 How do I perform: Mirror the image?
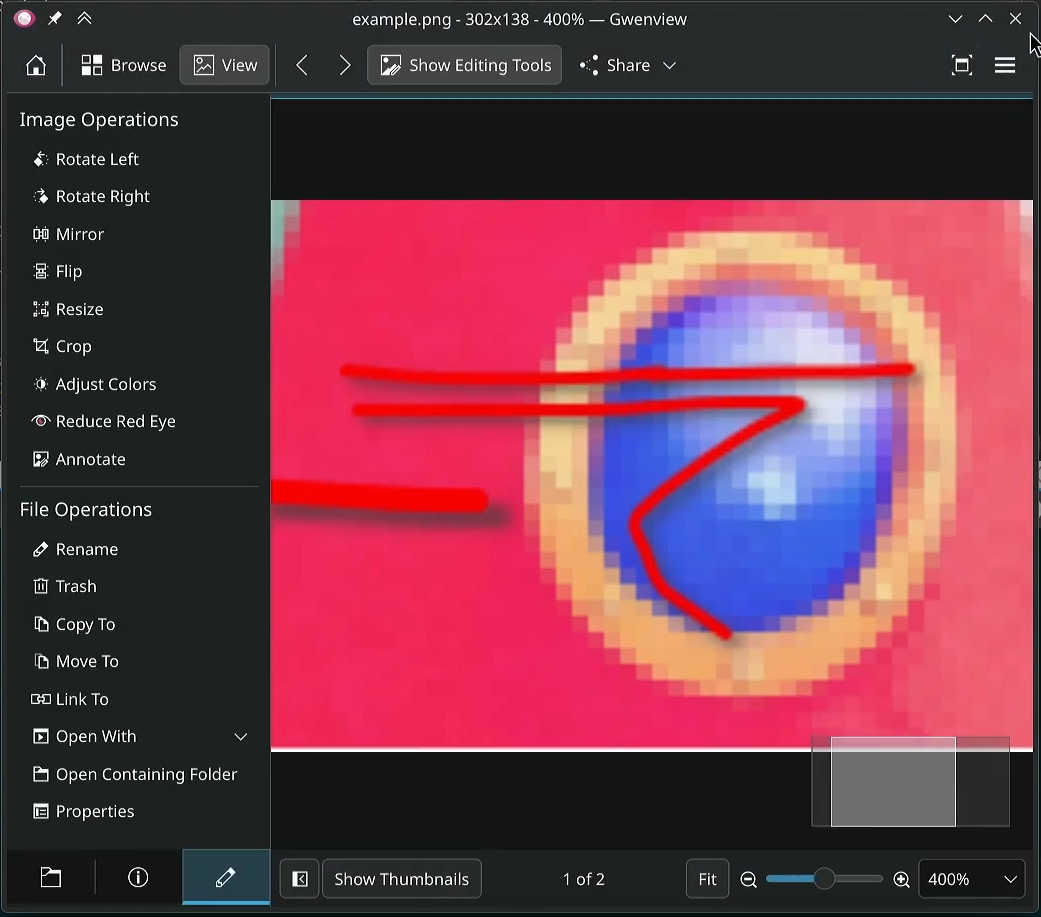(68, 234)
